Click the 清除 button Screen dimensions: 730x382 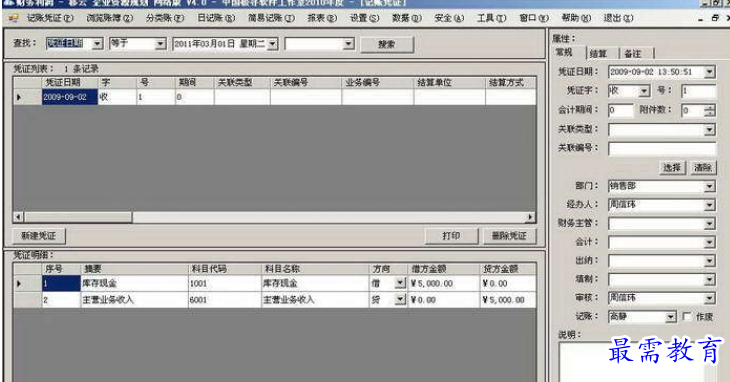click(703, 168)
